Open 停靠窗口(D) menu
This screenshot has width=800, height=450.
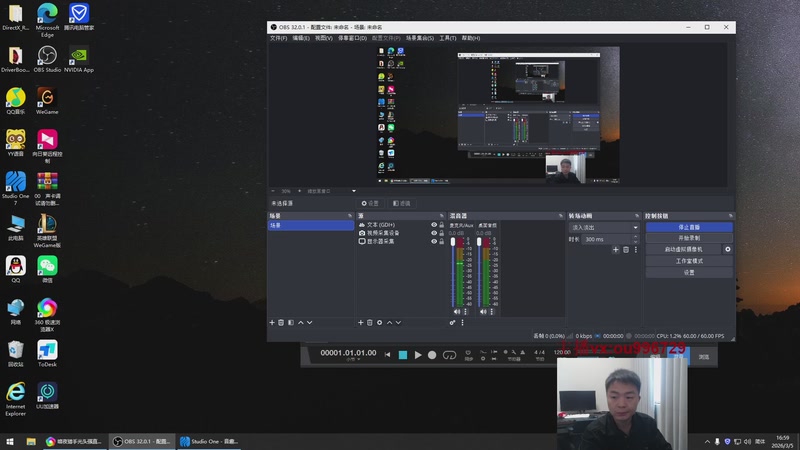point(353,38)
